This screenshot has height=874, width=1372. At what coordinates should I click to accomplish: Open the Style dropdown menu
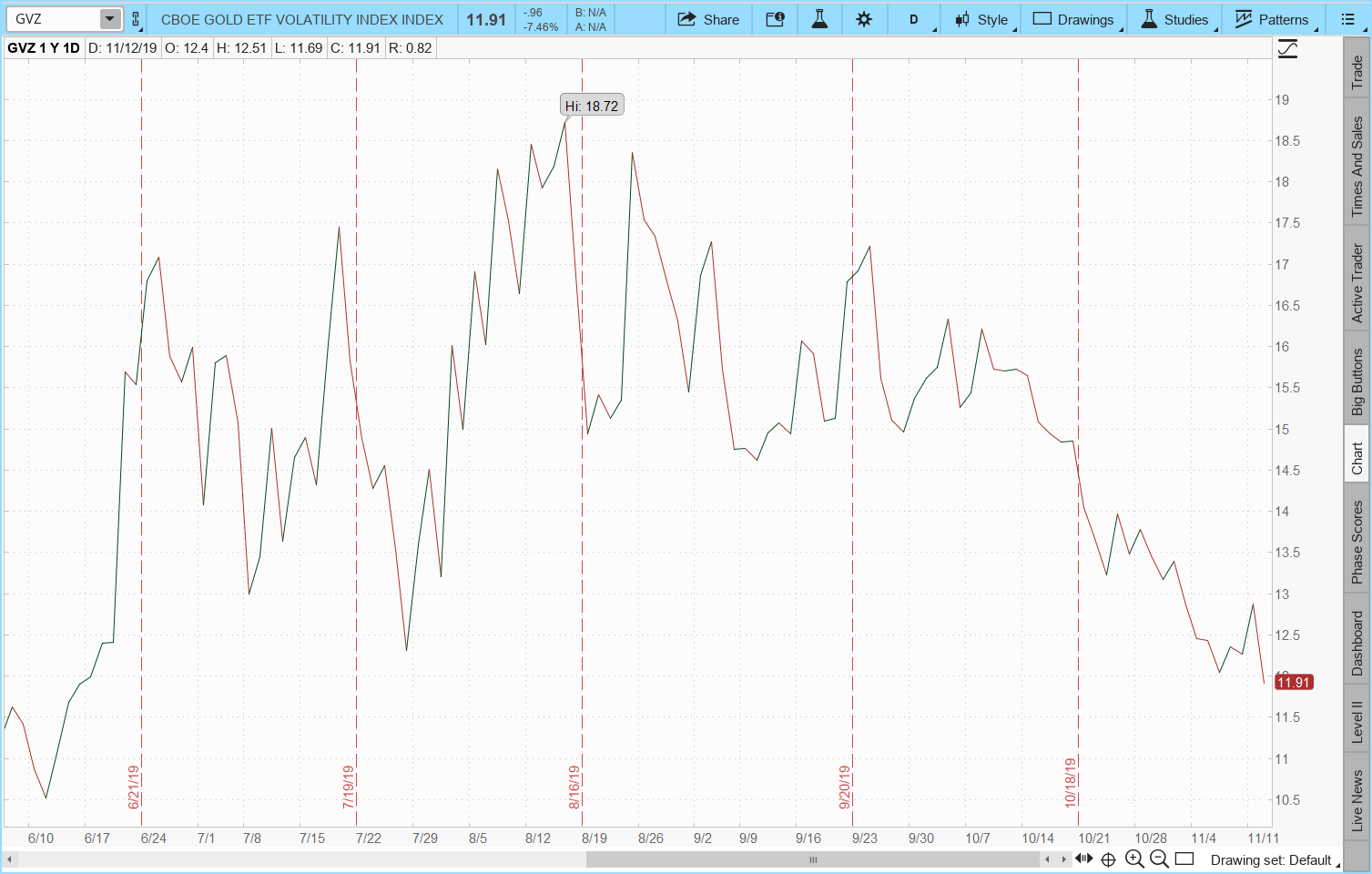(x=981, y=19)
